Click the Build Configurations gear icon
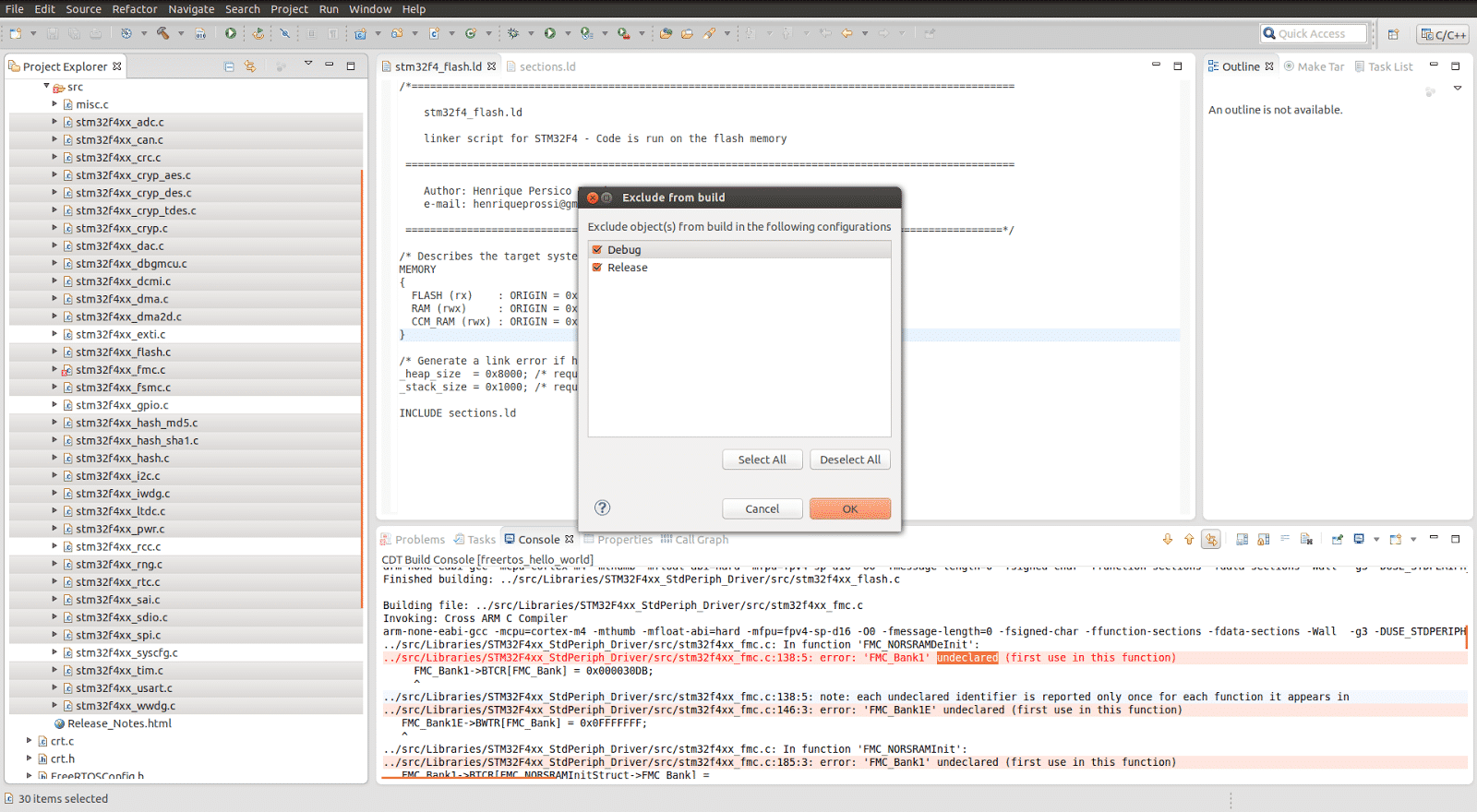Viewport: 1477px width, 812px height. click(126, 33)
